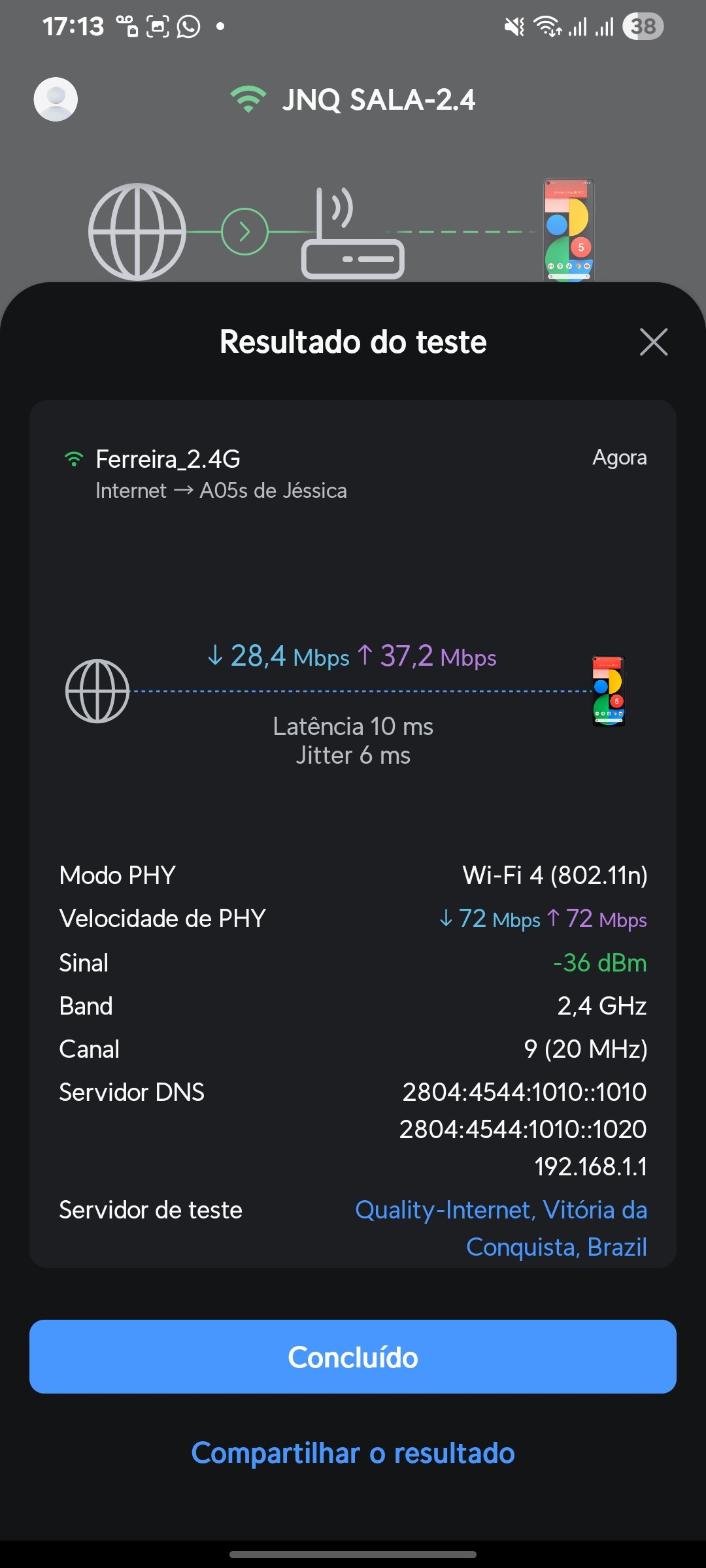Open Quality-Internet test server link
The image size is (706, 1568).
(501, 1228)
